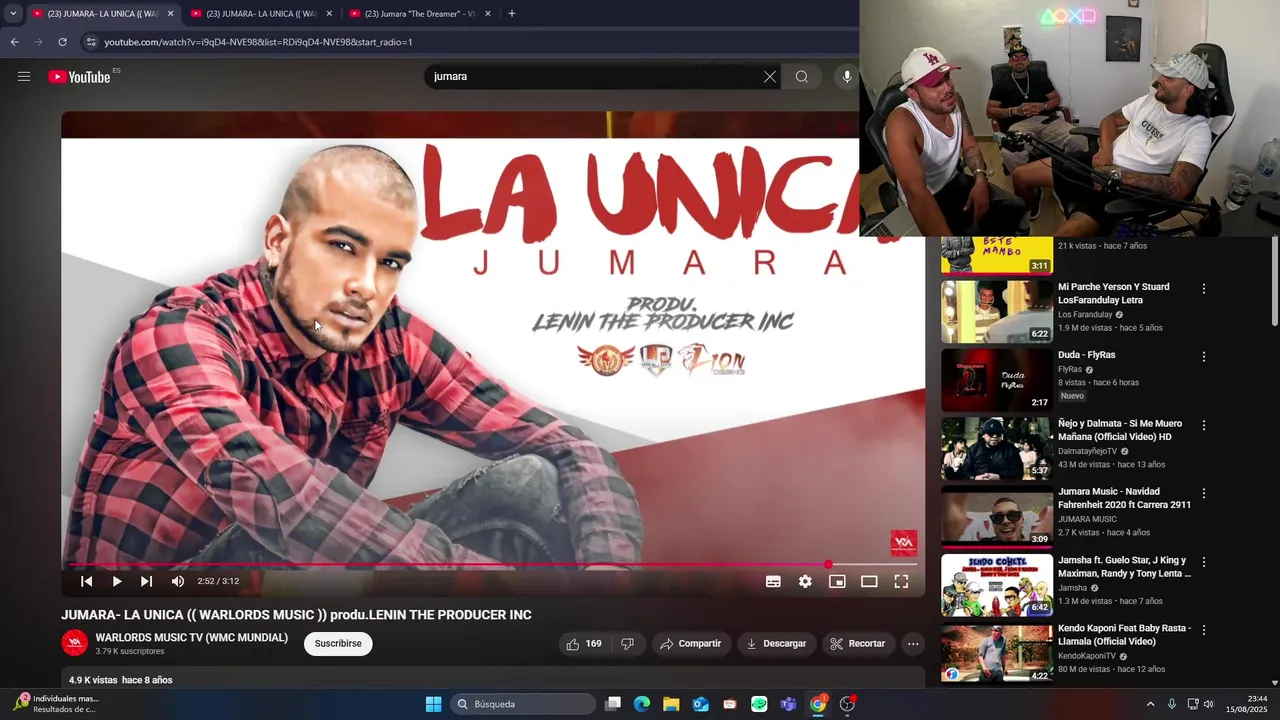This screenshot has height=720, width=1280.
Task: Close the Jumara The Dreamer tab
Action: tap(488, 14)
